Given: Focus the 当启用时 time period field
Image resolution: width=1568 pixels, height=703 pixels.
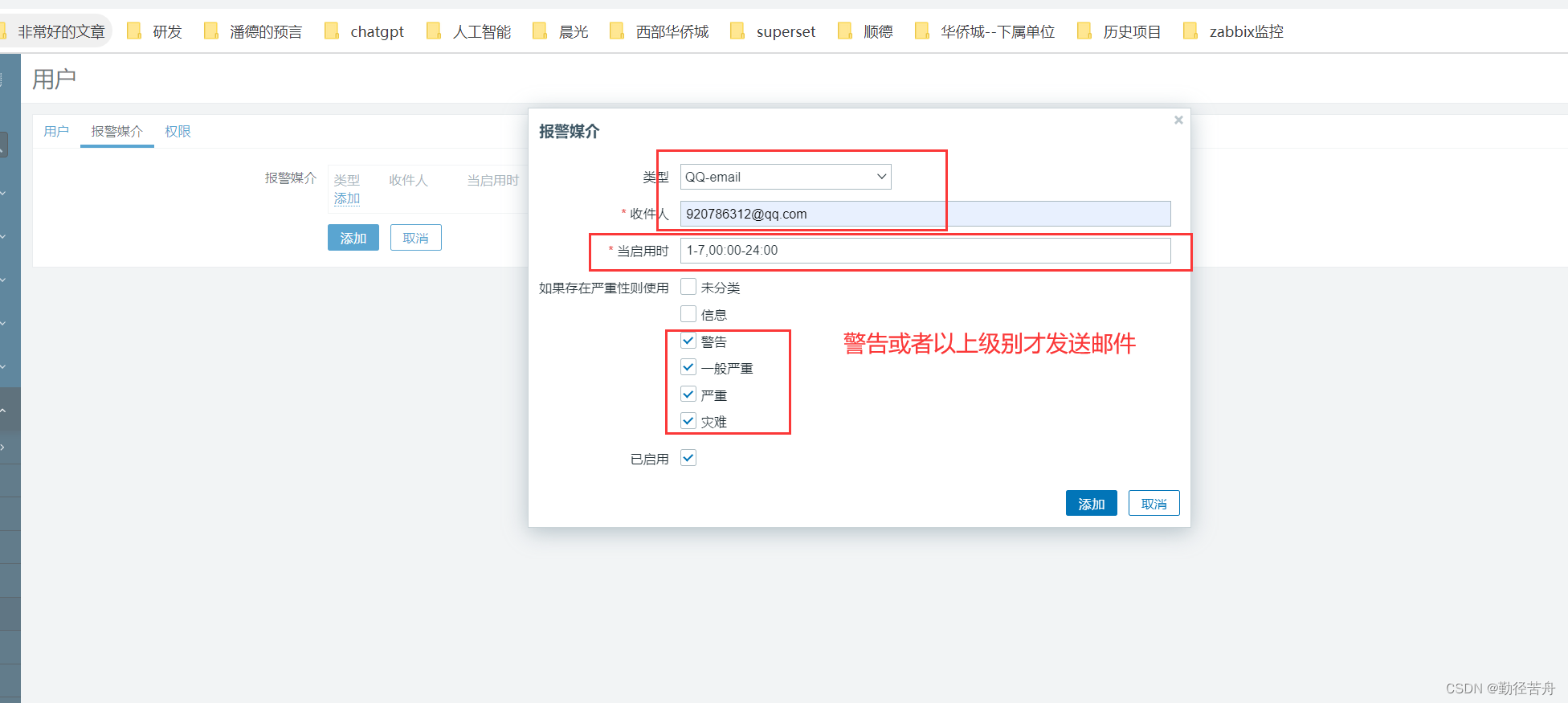Looking at the screenshot, I should click(925, 251).
